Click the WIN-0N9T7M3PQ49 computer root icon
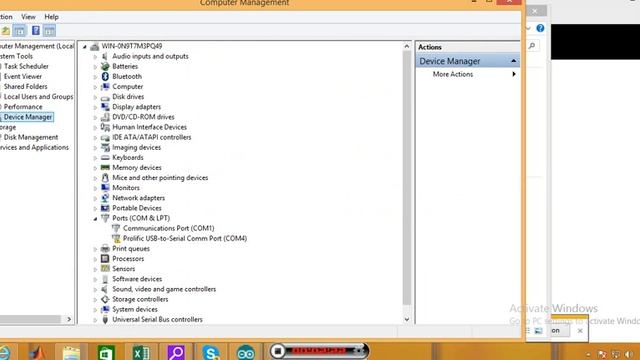 click(95, 46)
